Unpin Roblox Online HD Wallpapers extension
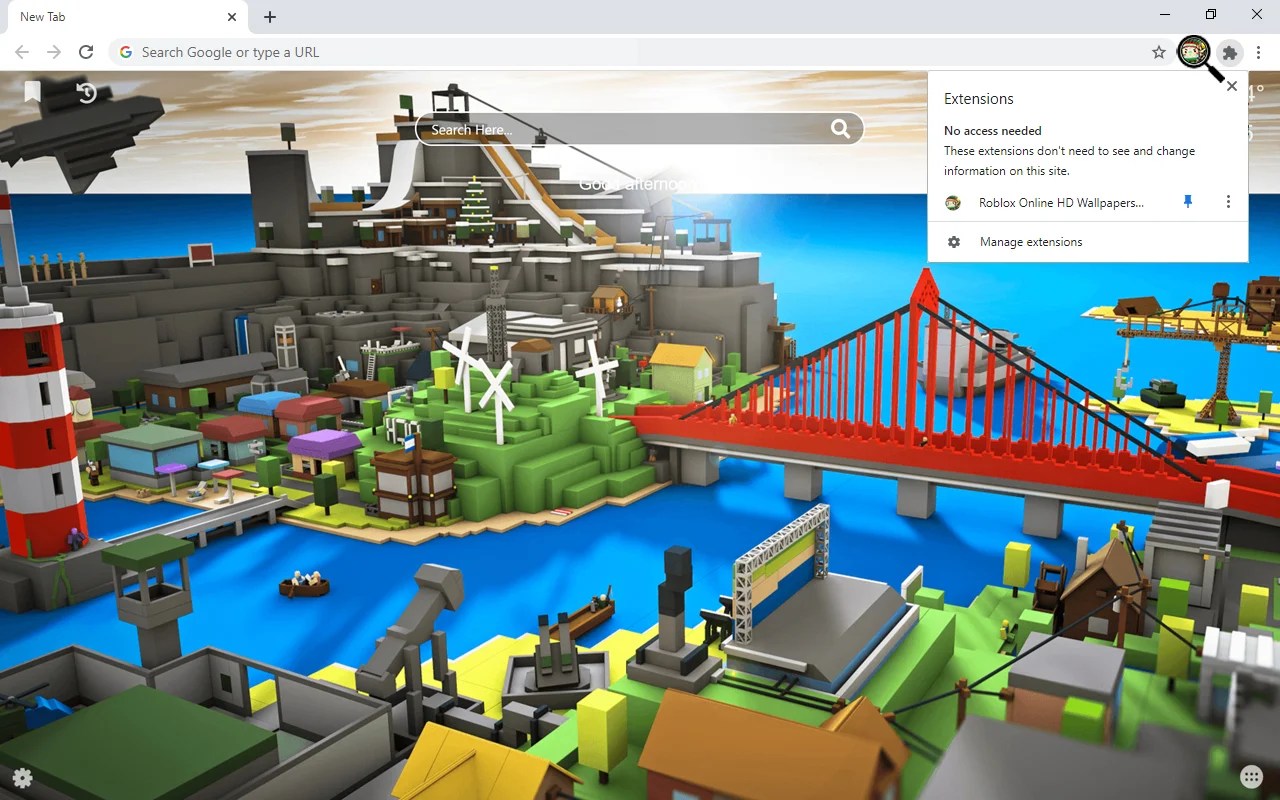 click(x=1188, y=202)
